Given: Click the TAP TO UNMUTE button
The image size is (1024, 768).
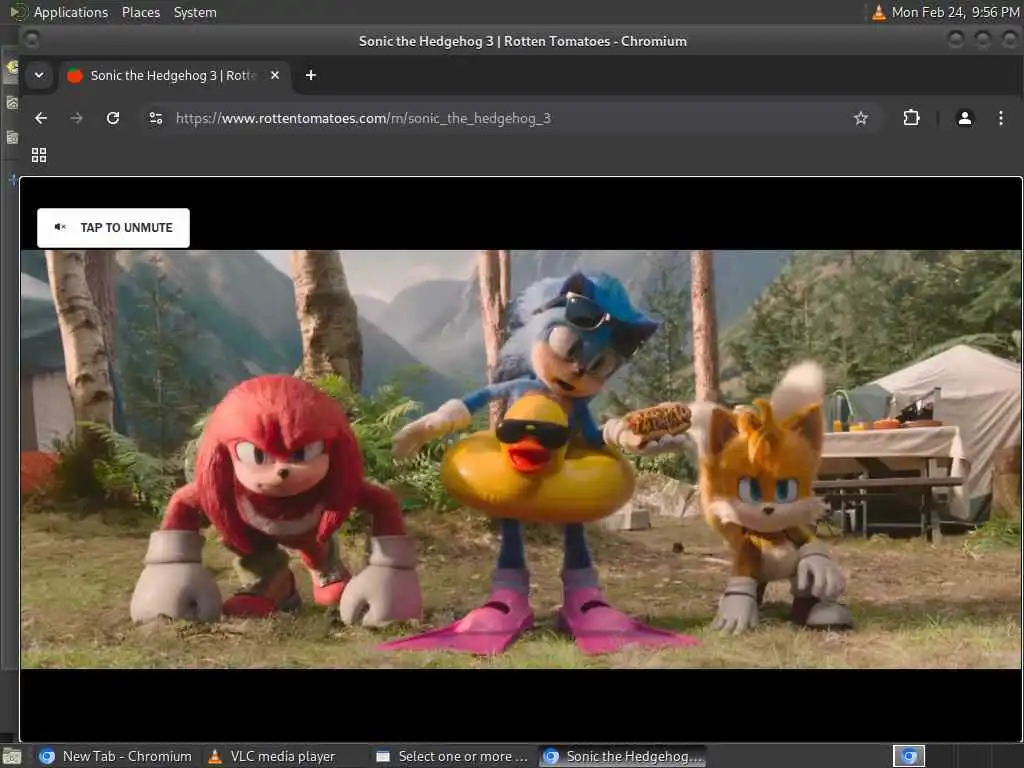Looking at the screenshot, I should click(x=113, y=227).
